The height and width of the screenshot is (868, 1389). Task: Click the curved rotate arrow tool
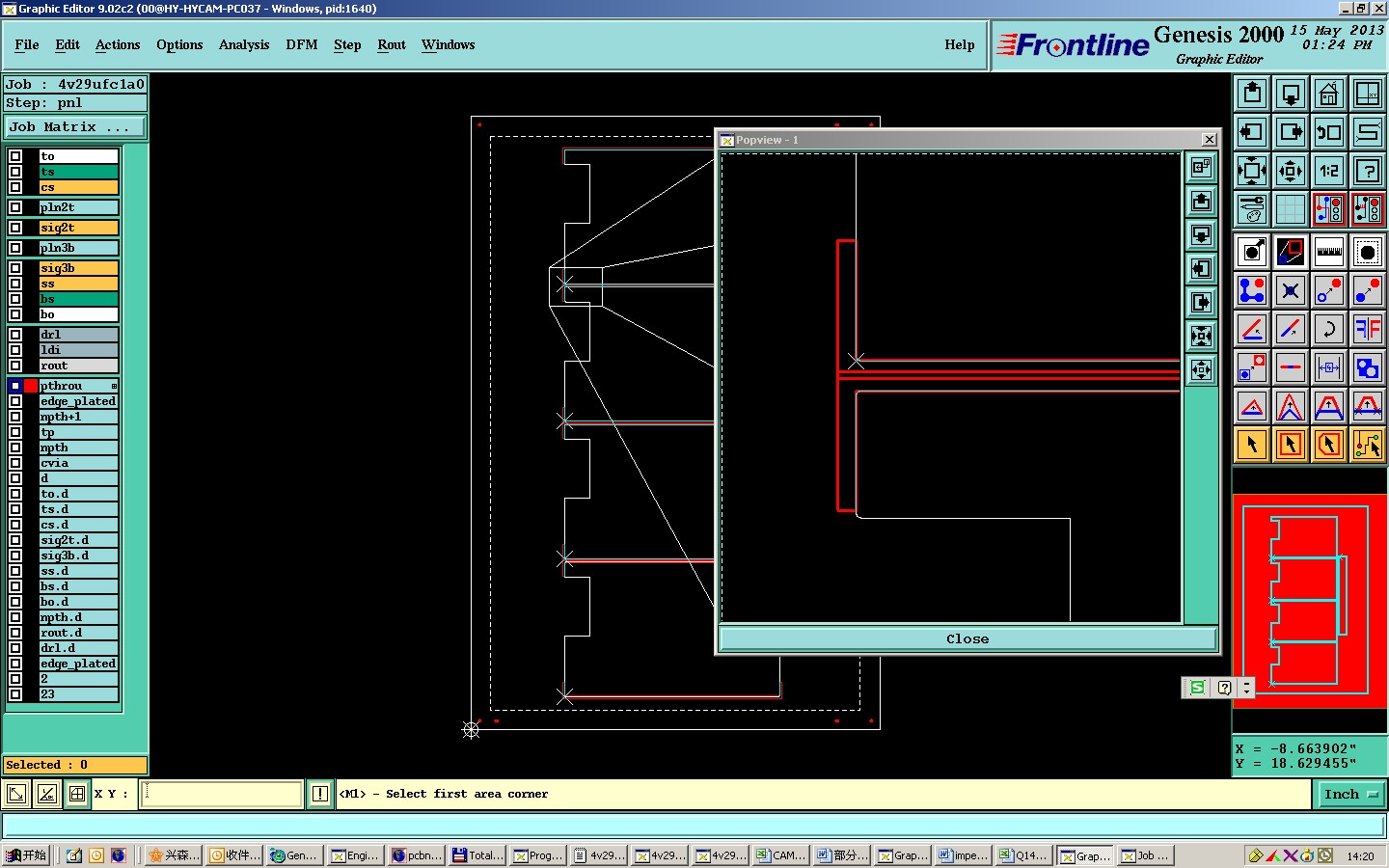[1329, 329]
